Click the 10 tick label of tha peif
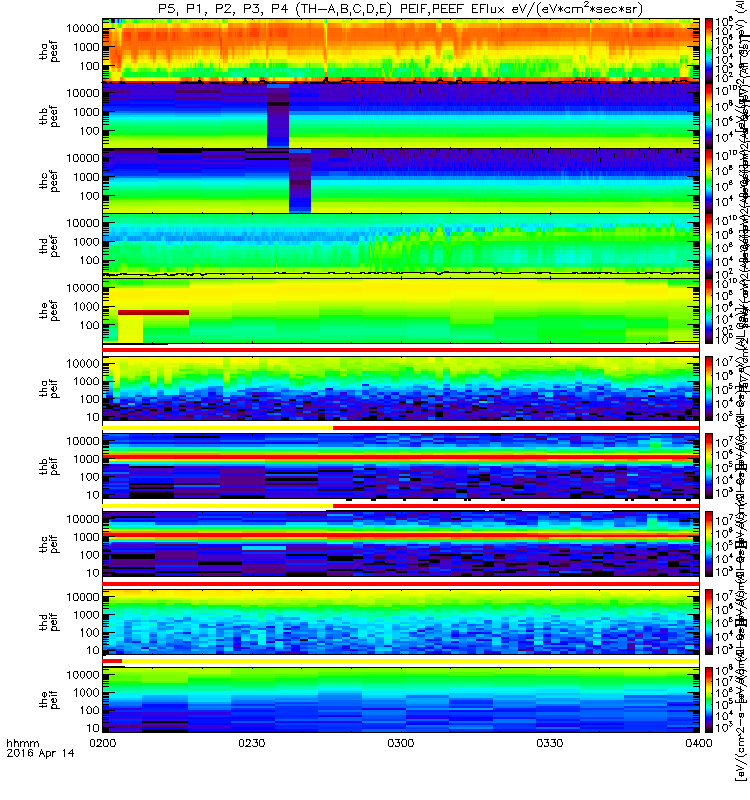750x800 pixels. coord(93,417)
